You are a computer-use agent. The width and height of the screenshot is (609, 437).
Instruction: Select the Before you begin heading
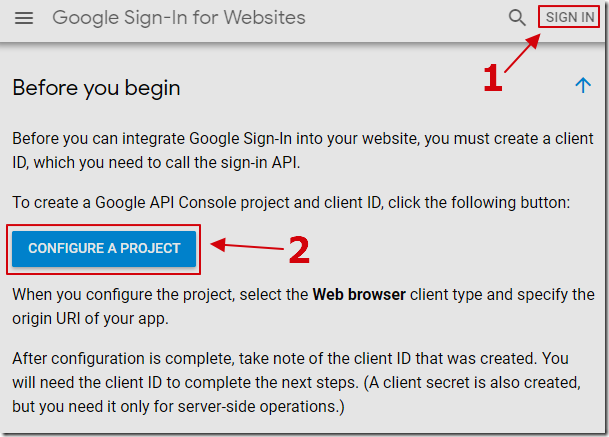pos(96,88)
